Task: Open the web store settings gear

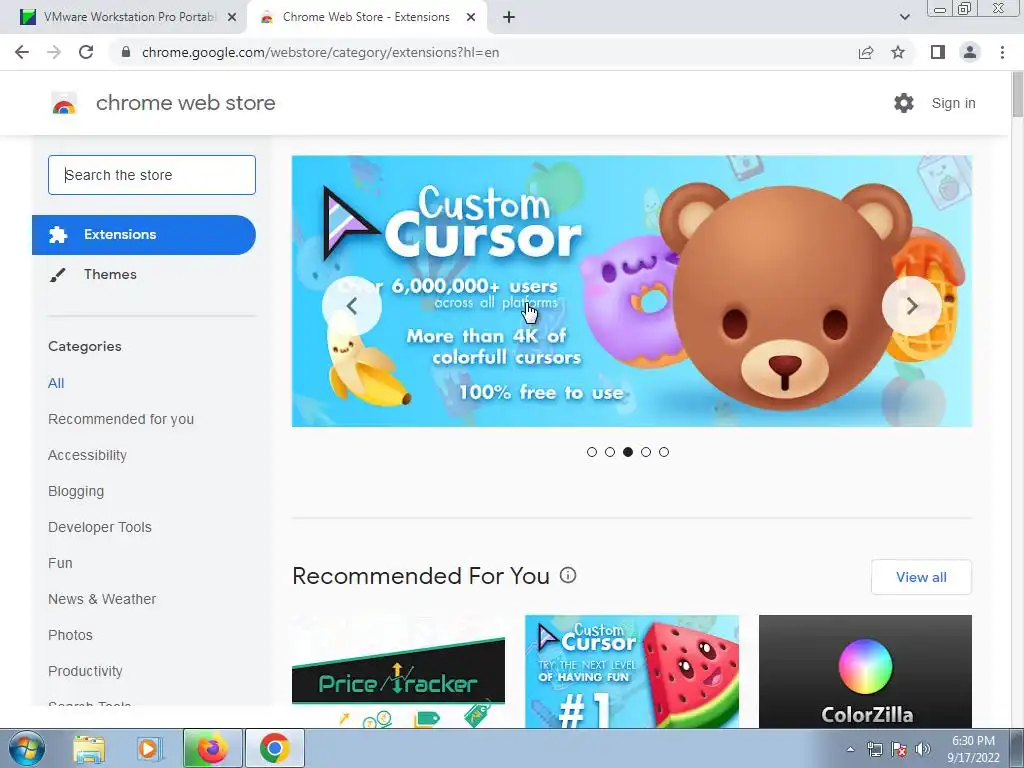Action: 904,103
